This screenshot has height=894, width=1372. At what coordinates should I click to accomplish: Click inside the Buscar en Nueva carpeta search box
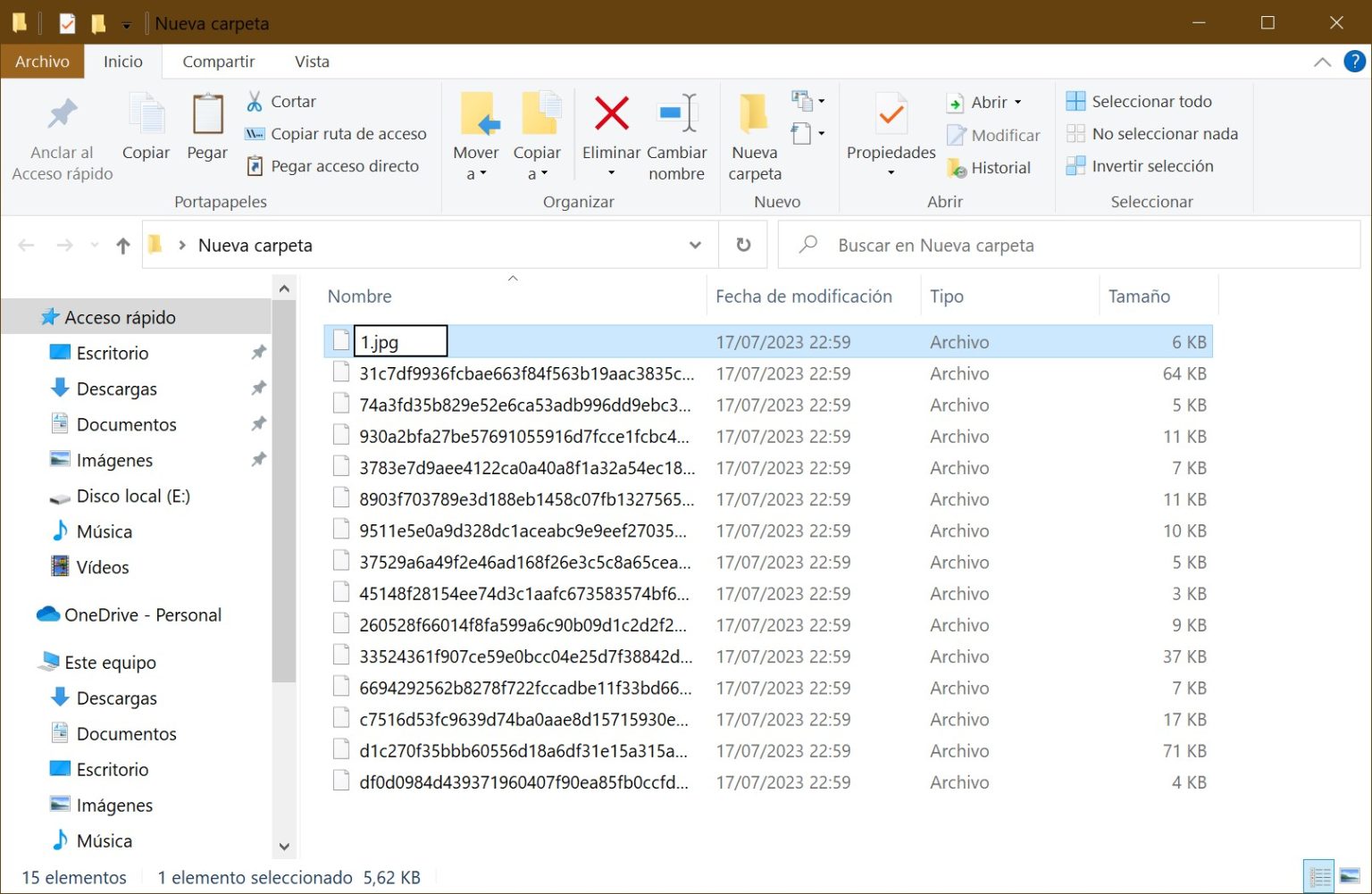pyautogui.click(x=983, y=245)
